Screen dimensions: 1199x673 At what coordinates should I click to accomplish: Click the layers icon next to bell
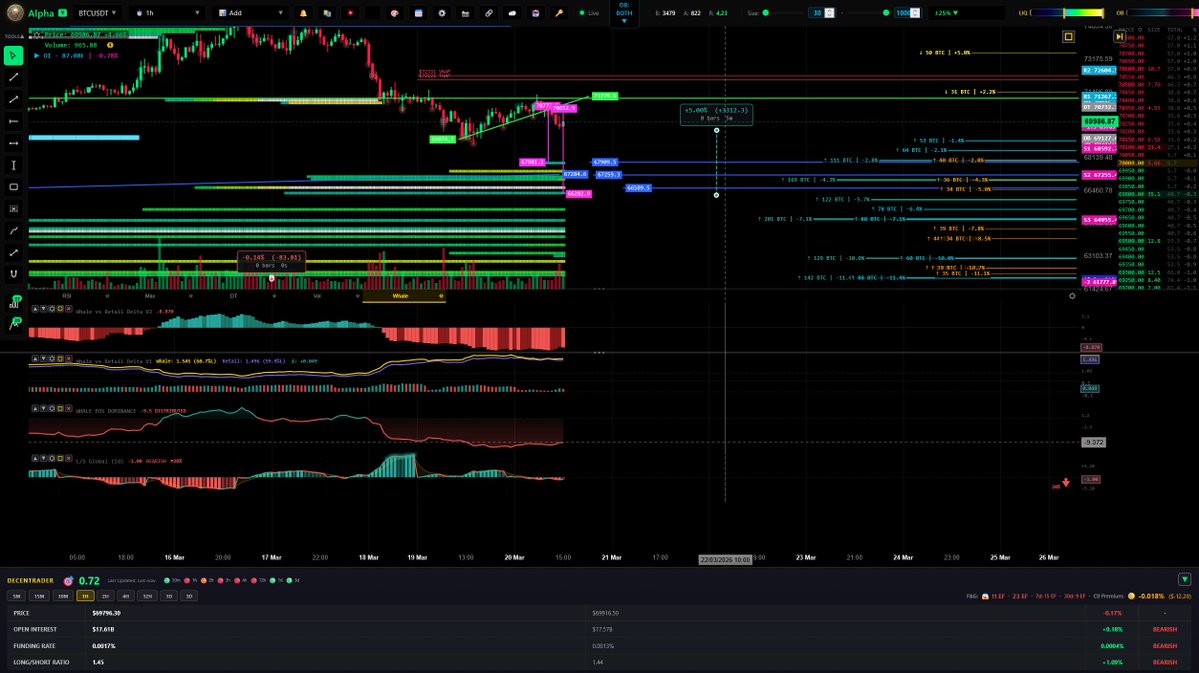(327, 13)
